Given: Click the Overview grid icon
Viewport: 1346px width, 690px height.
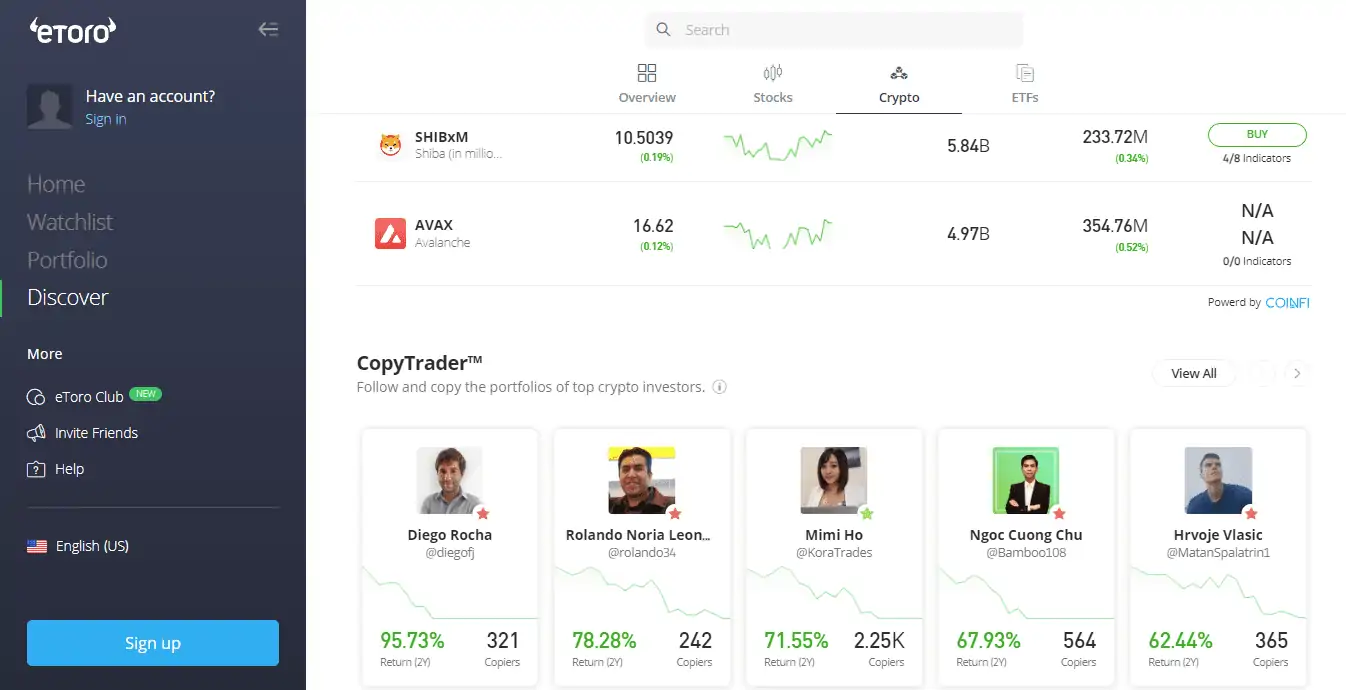Looking at the screenshot, I should tap(647, 73).
